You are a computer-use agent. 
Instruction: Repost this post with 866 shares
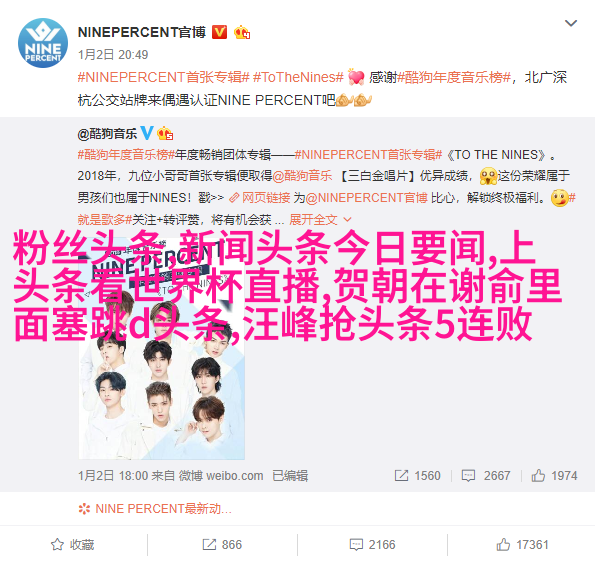click(222, 545)
